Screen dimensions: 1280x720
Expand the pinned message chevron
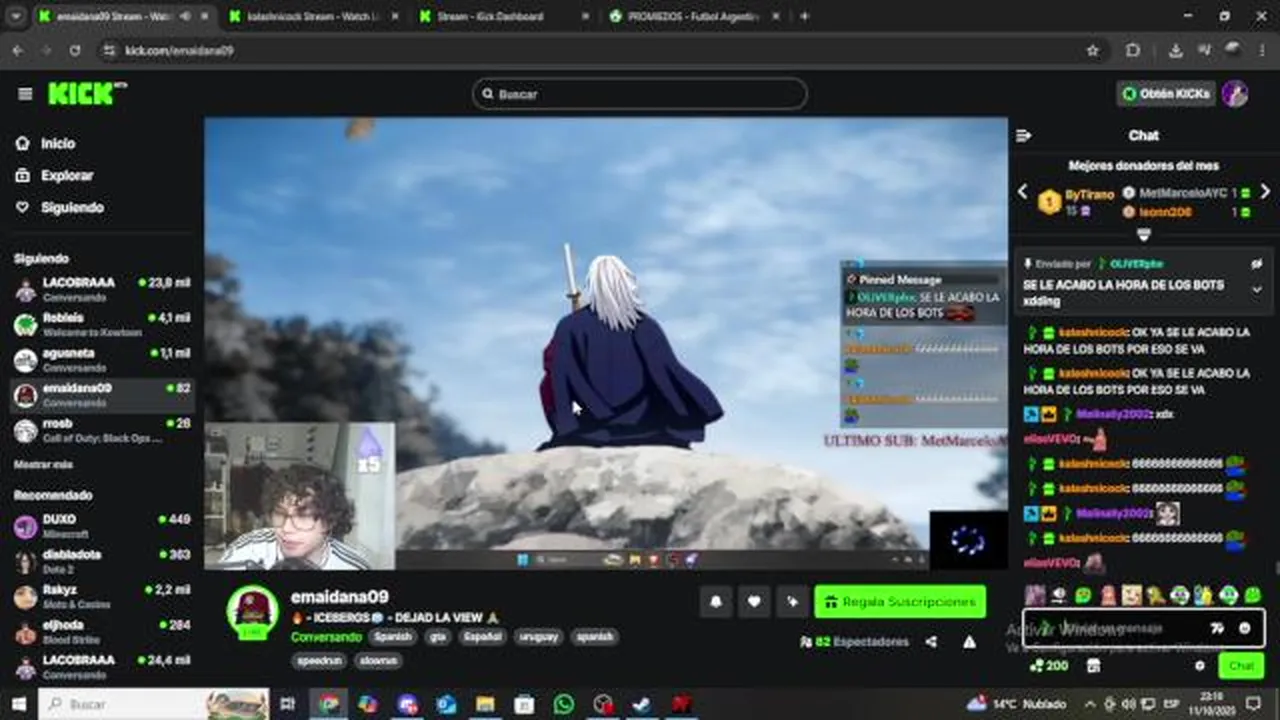pyautogui.click(x=1257, y=290)
